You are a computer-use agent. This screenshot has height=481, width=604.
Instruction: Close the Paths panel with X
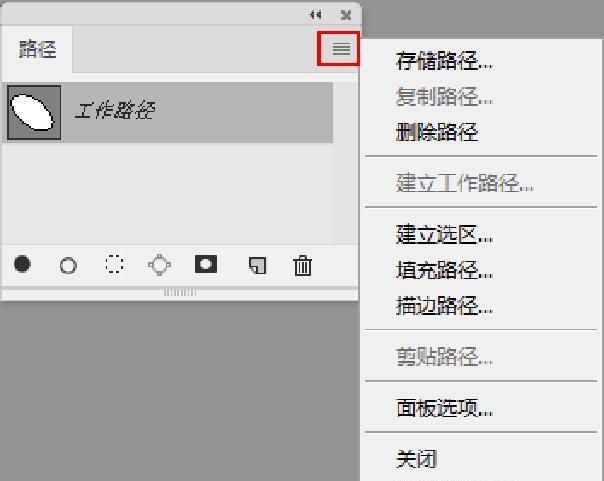(x=346, y=15)
